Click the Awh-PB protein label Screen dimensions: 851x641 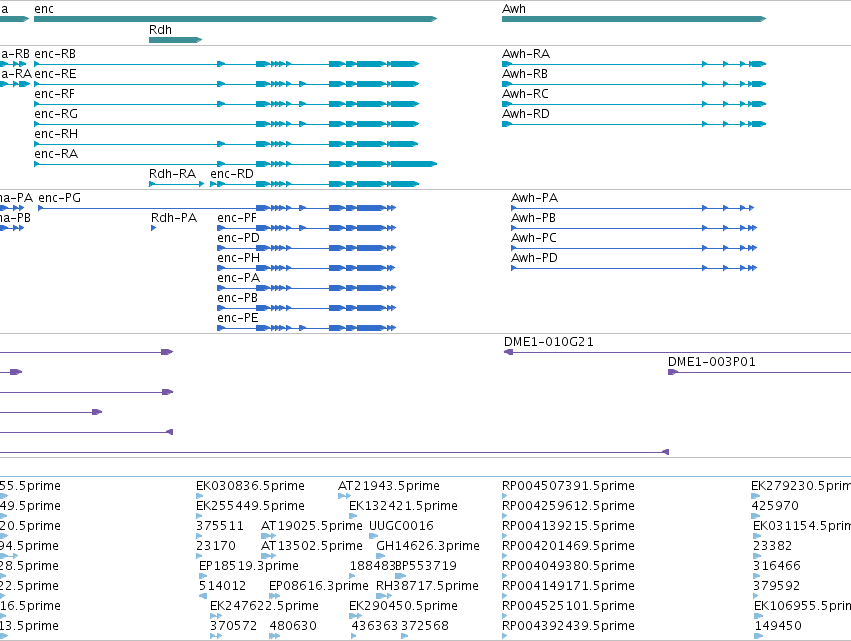(x=534, y=218)
